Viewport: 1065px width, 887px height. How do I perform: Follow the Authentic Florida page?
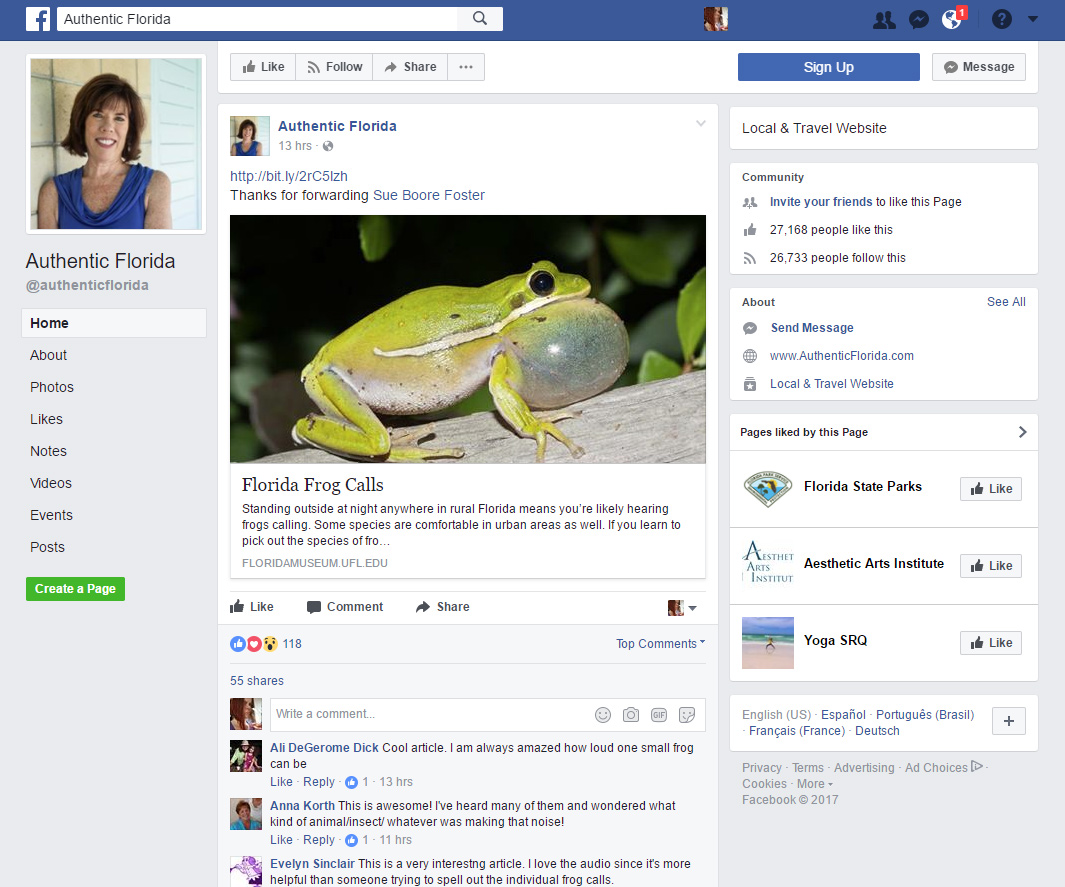[334, 67]
